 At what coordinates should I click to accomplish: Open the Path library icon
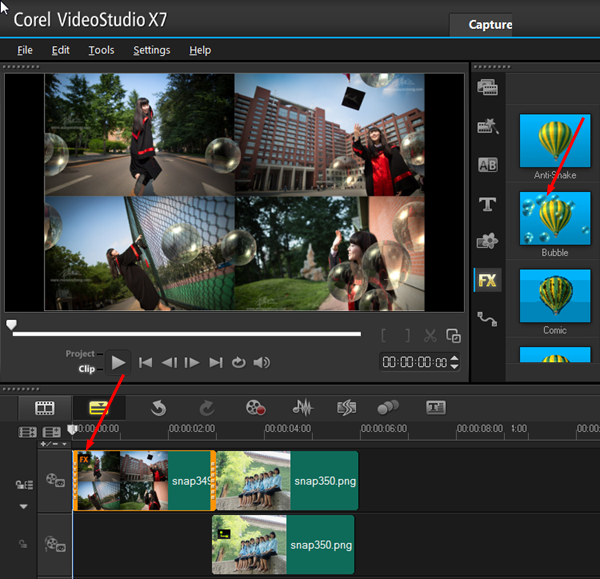[488, 319]
